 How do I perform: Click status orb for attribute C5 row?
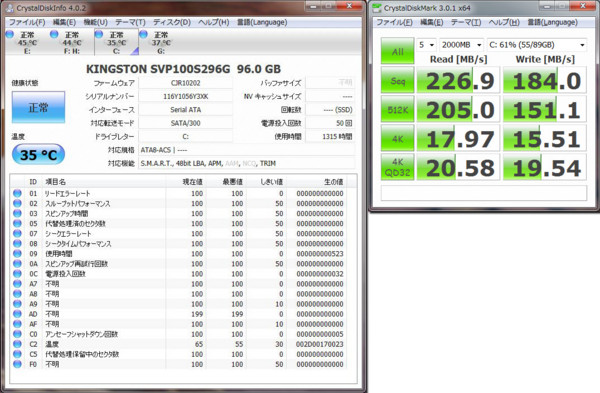[x=17, y=354]
